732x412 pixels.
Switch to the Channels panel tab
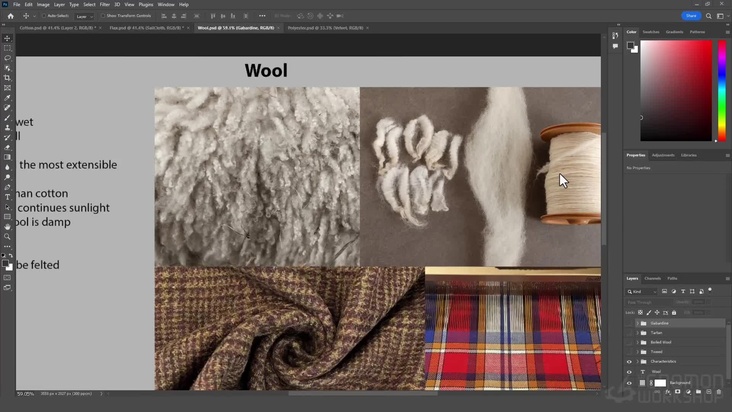[x=652, y=278]
